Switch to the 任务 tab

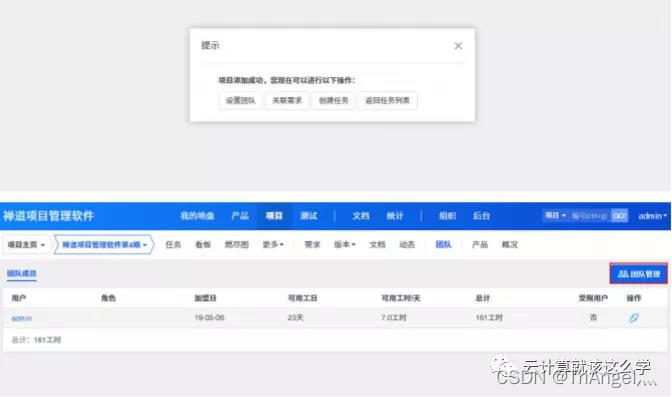click(173, 244)
